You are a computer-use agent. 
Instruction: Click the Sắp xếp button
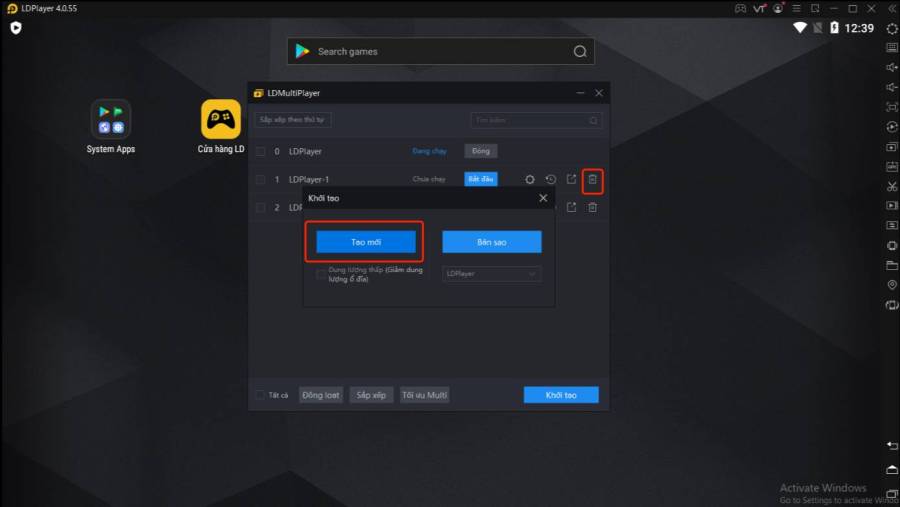point(371,395)
